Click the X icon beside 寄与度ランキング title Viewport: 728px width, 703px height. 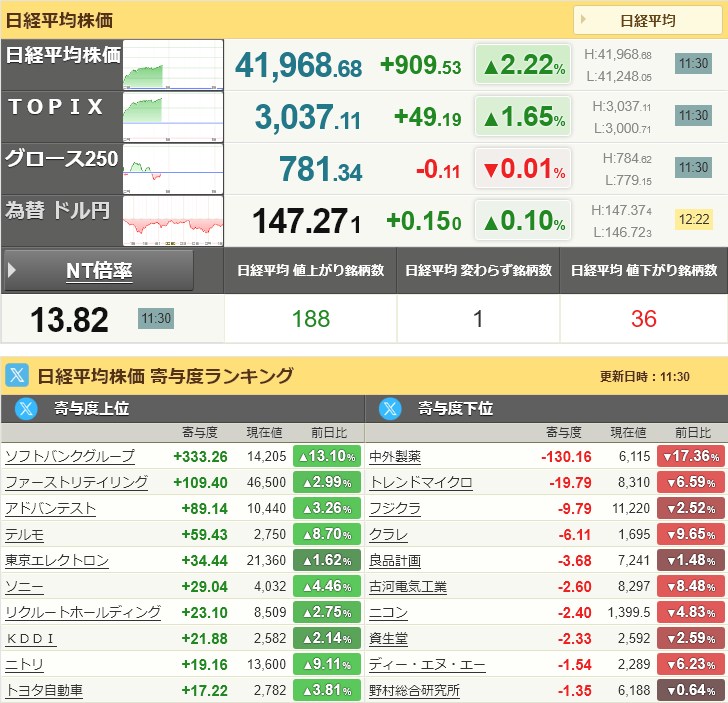[17, 375]
